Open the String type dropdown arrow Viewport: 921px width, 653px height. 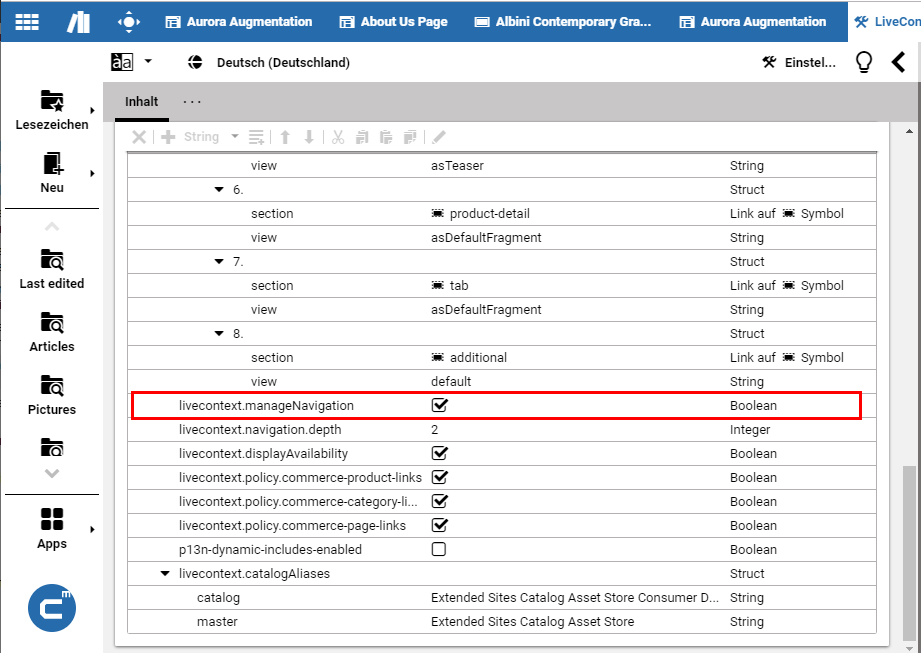[x=235, y=137]
